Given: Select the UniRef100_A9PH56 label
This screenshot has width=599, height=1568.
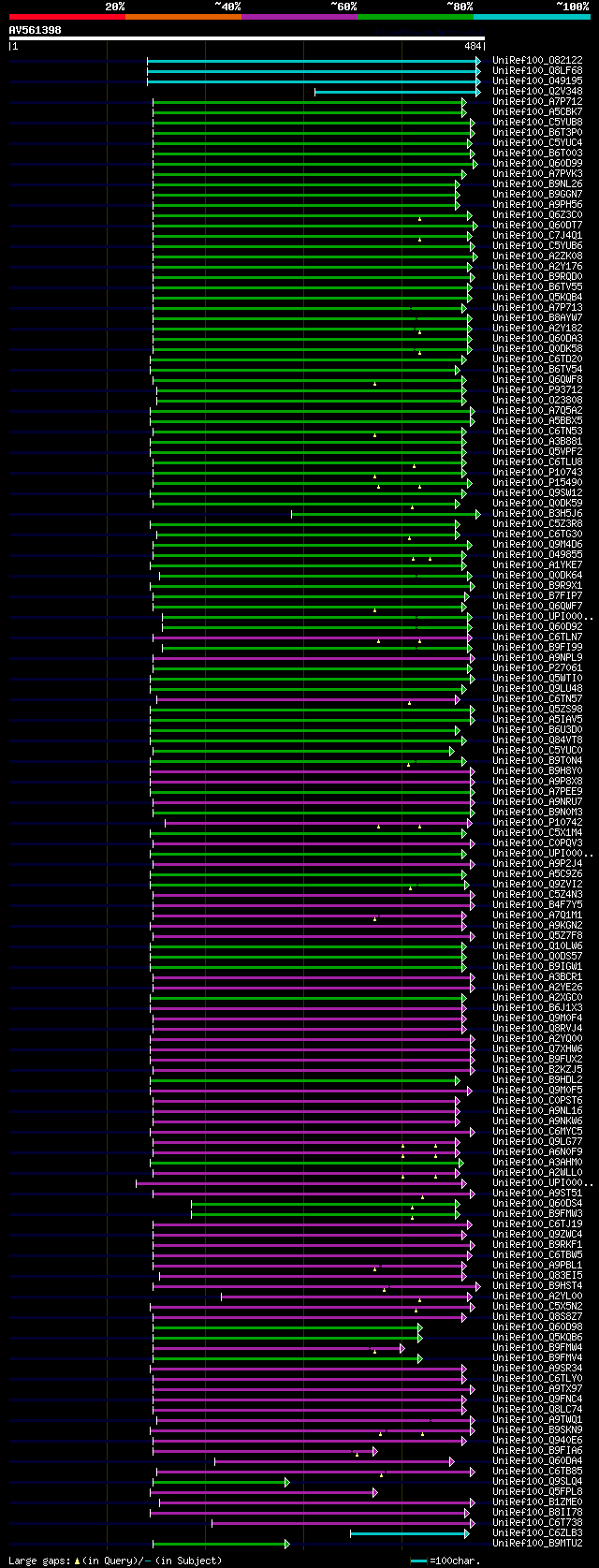Looking at the screenshot, I should (537, 204).
